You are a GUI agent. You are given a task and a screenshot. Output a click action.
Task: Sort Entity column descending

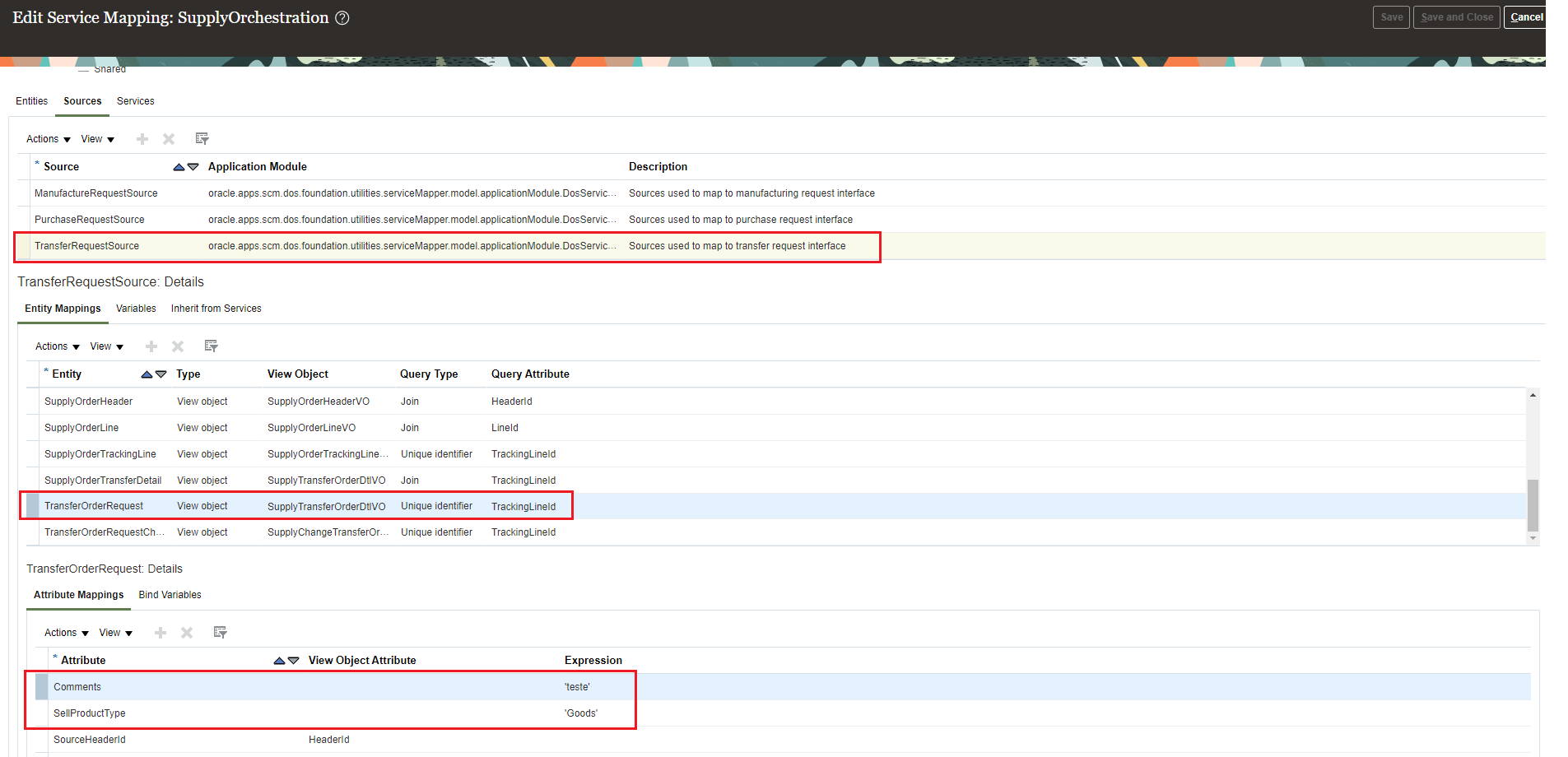(161, 374)
